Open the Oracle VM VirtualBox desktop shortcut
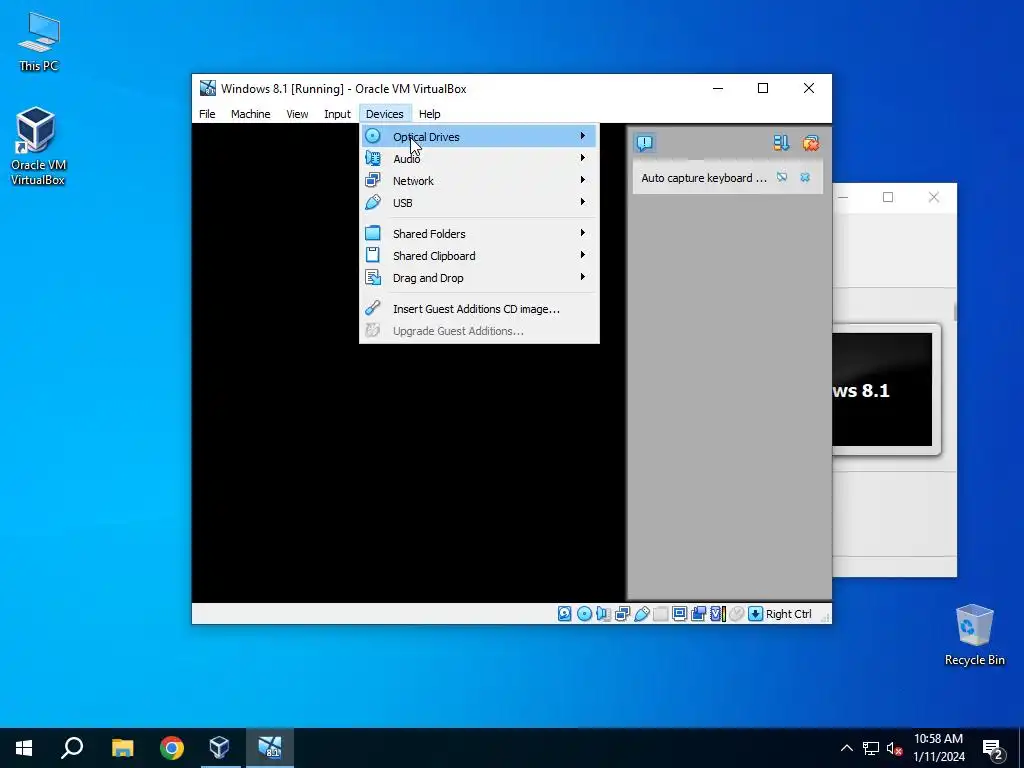 coord(37,147)
